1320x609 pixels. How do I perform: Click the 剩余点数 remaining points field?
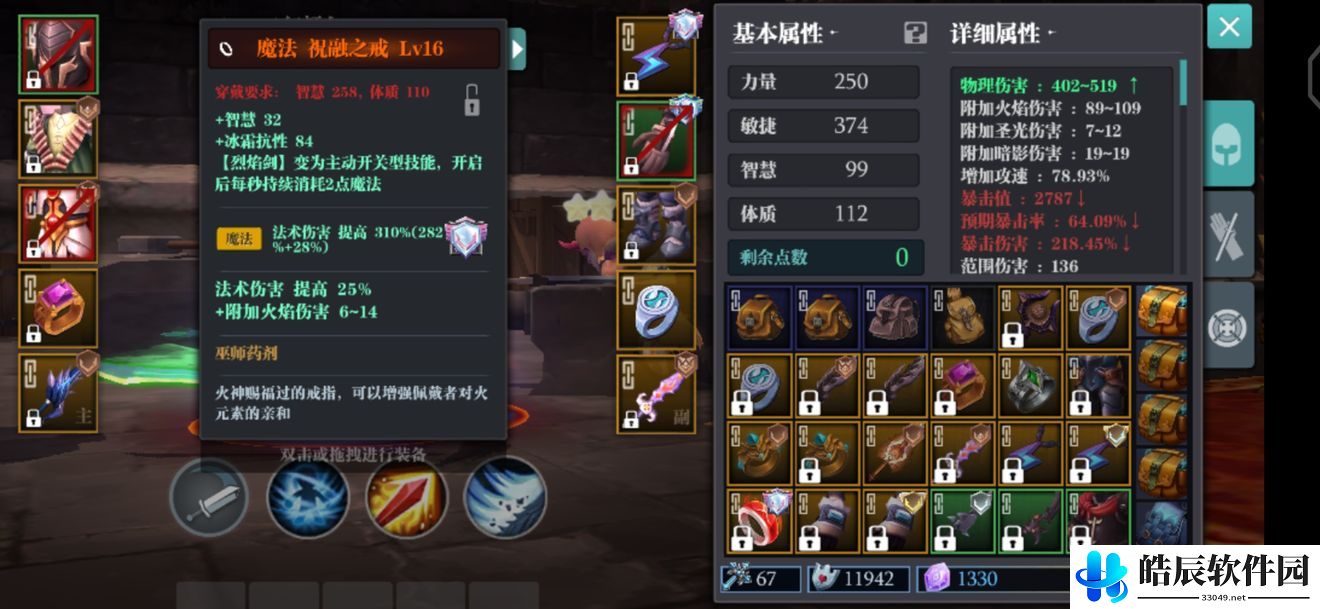825,257
